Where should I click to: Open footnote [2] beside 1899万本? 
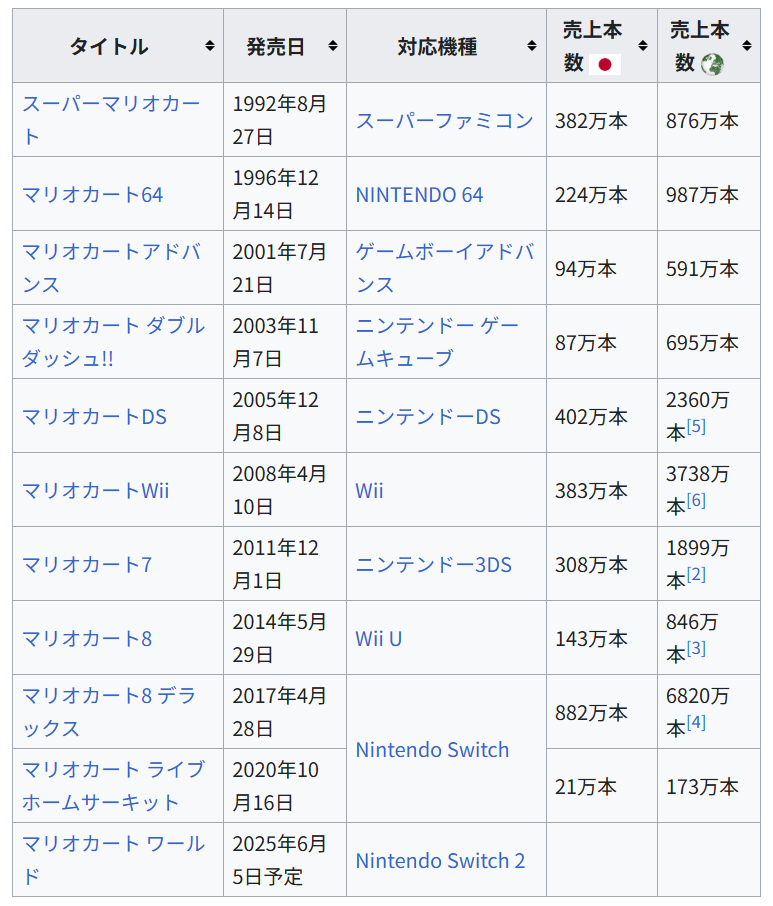pos(696,574)
